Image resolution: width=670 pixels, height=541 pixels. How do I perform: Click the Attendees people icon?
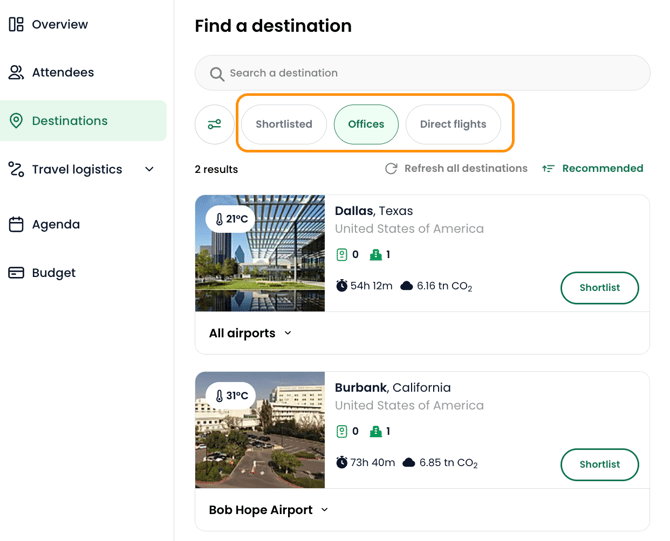[x=16, y=72]
